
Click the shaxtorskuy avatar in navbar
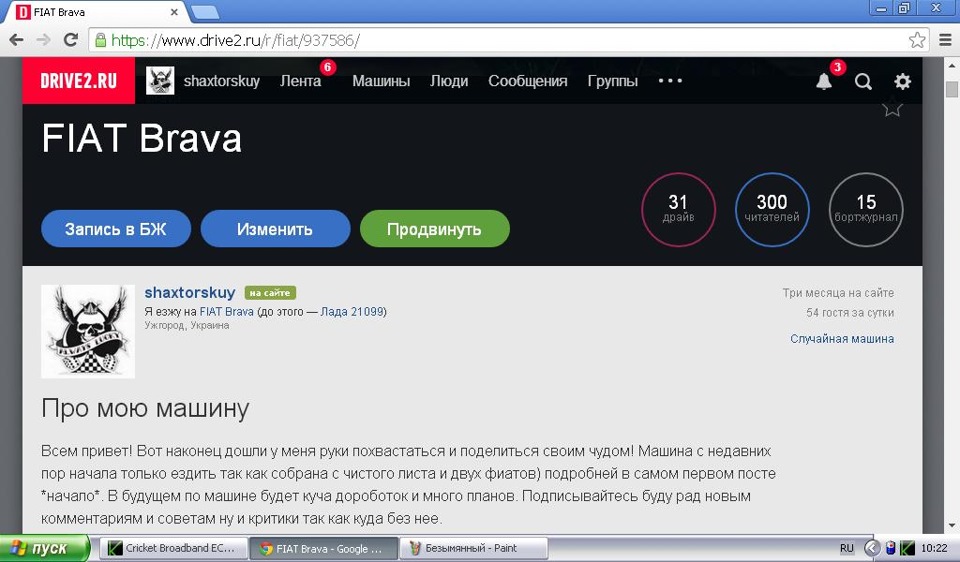click(x=160, y=81)
